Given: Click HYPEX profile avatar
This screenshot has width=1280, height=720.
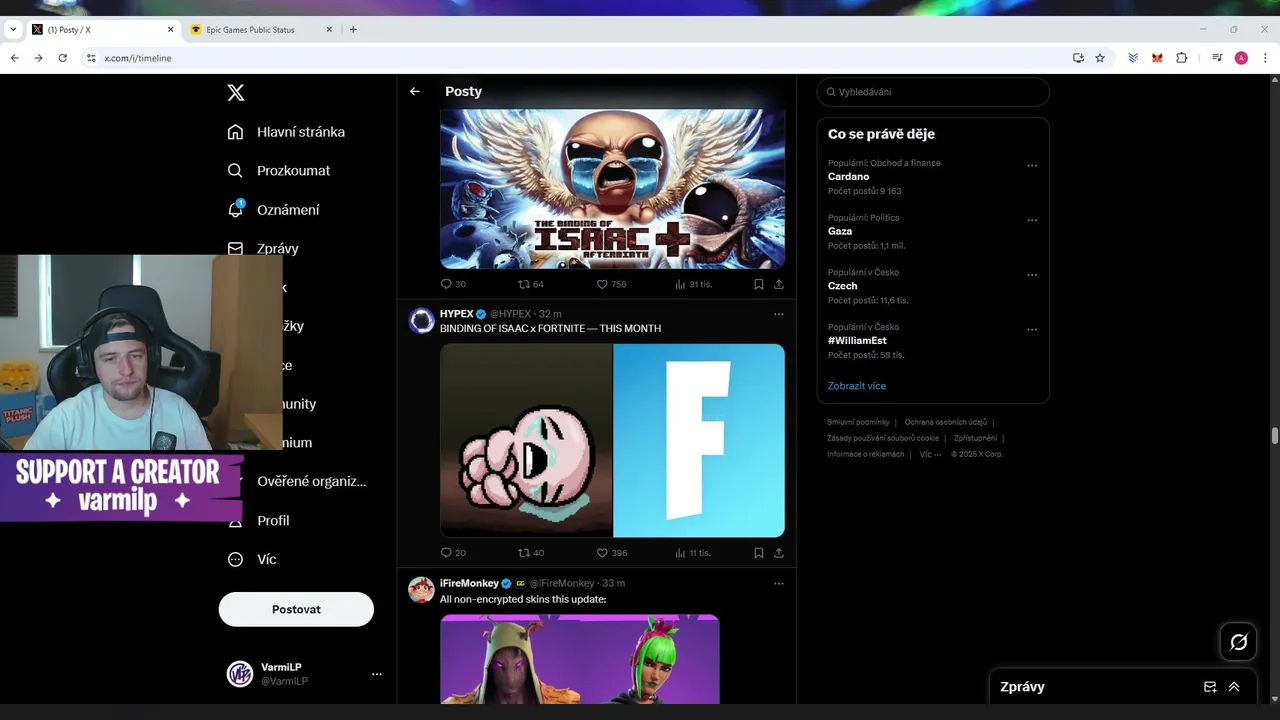Looking at the screenshot, I should click(x=422, y=321).
